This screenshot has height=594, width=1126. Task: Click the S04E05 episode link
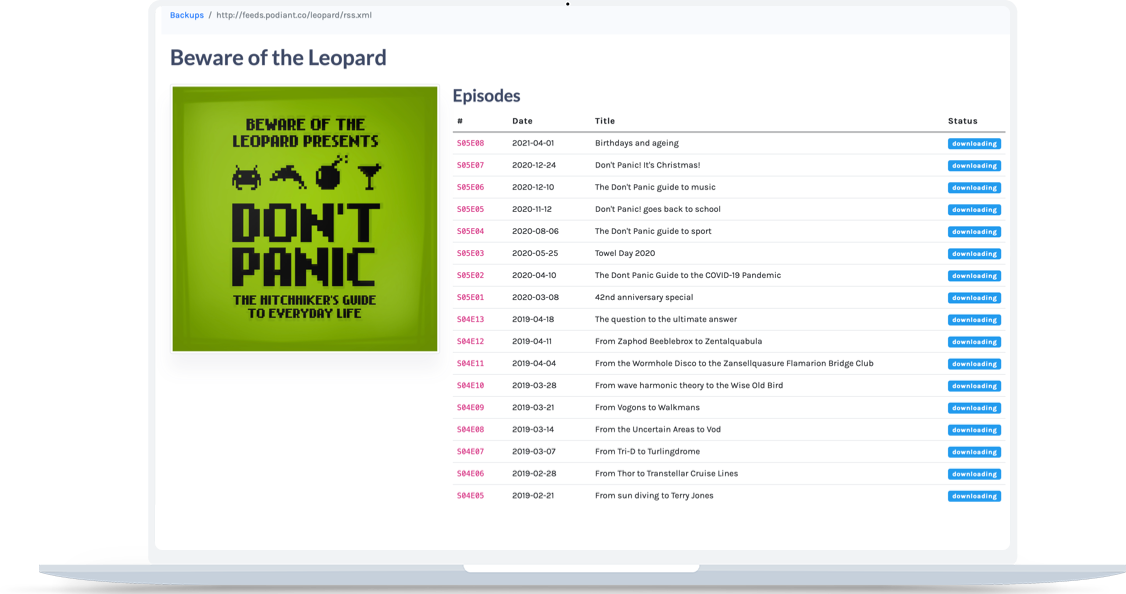click(x=470, y=495)
